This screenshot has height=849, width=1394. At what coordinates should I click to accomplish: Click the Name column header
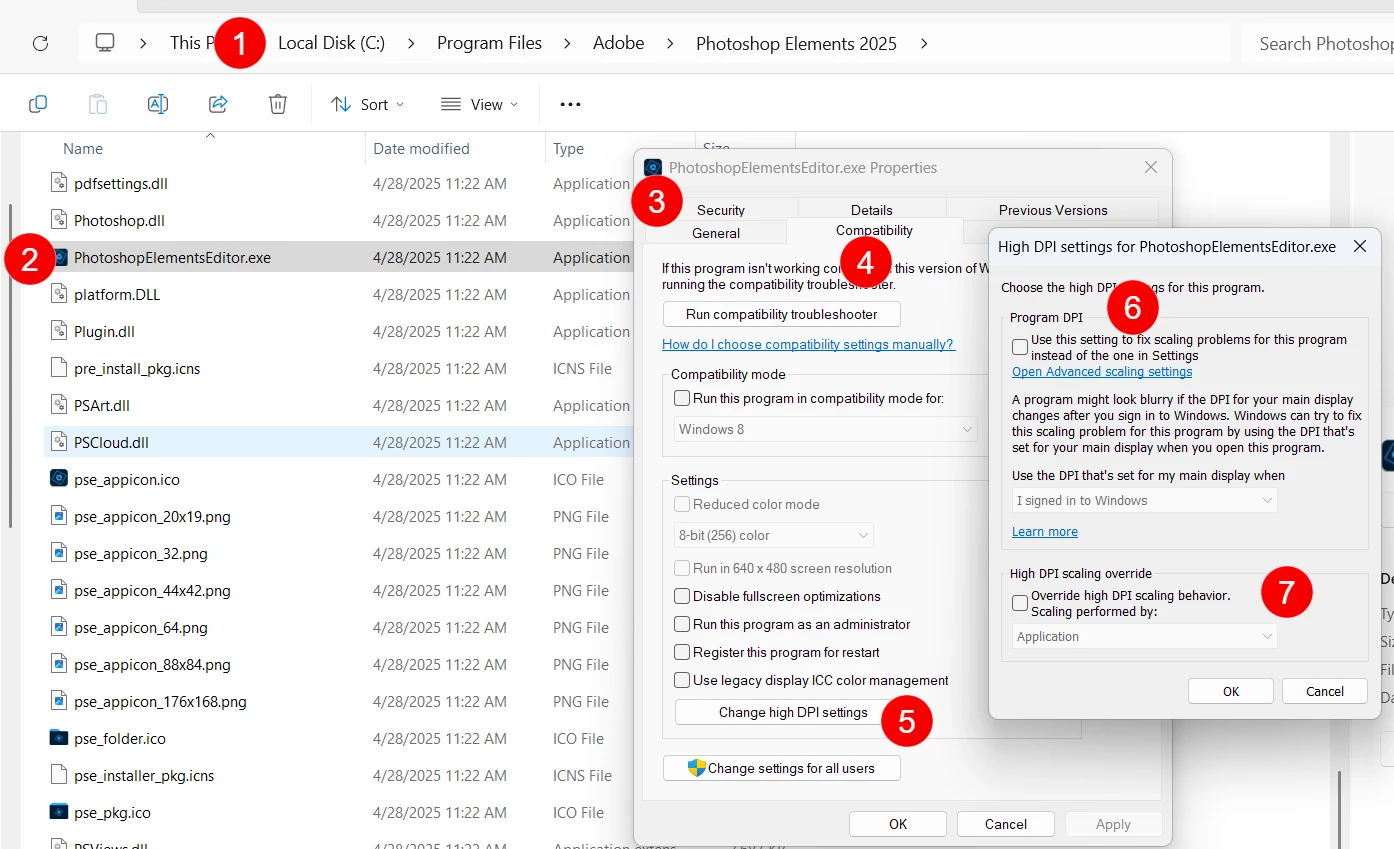tap(83, 148)
